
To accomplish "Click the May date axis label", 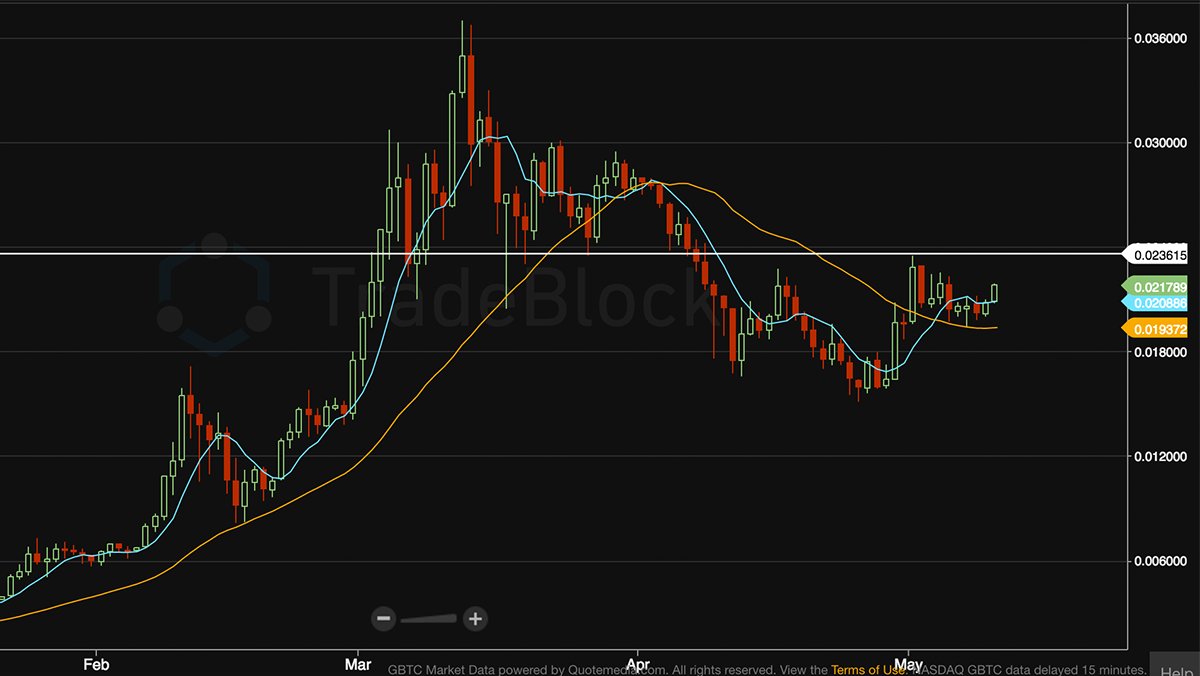I will point(908,664).
